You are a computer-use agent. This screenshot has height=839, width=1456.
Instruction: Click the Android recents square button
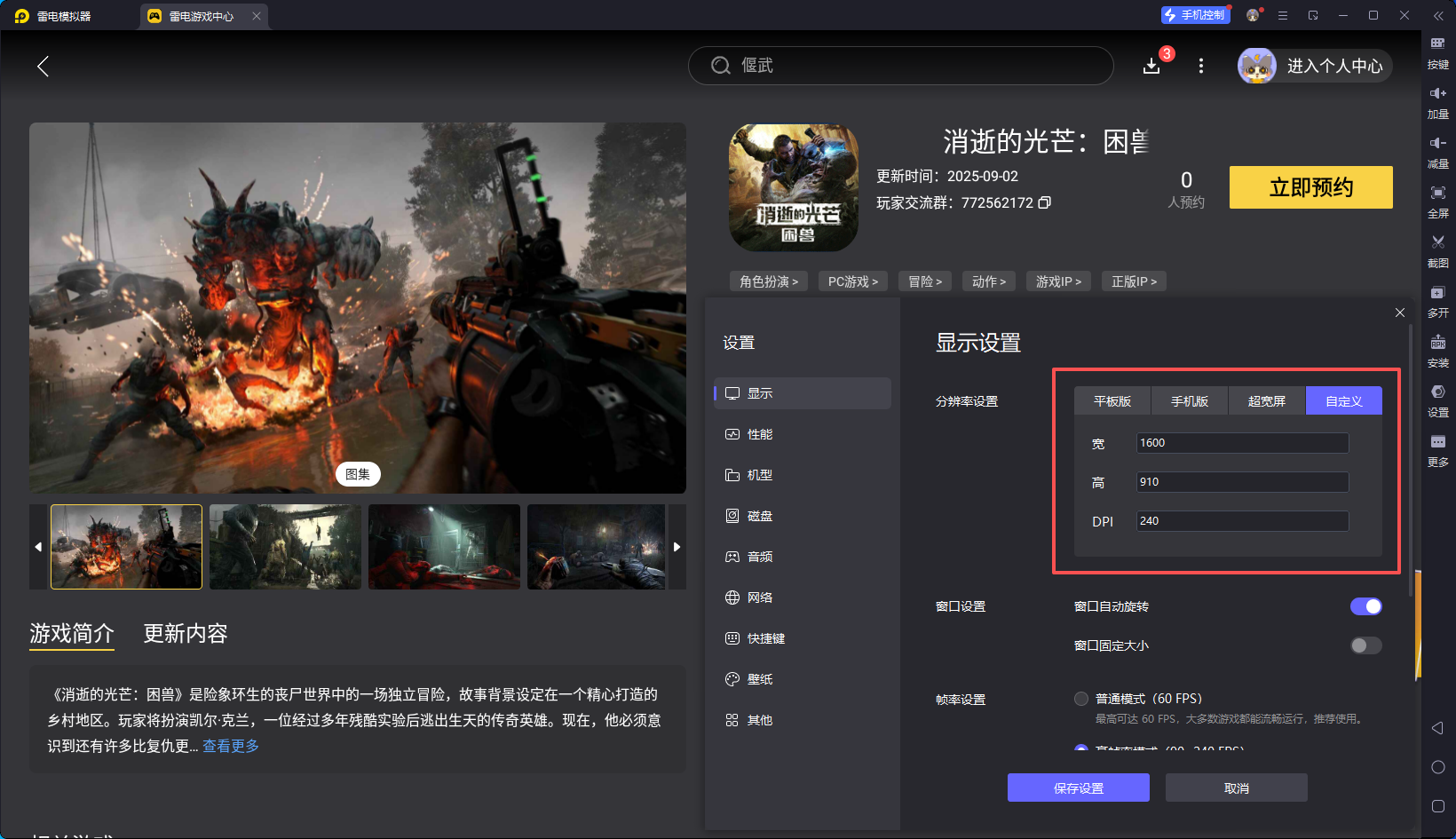click(x=1438, y=806)
